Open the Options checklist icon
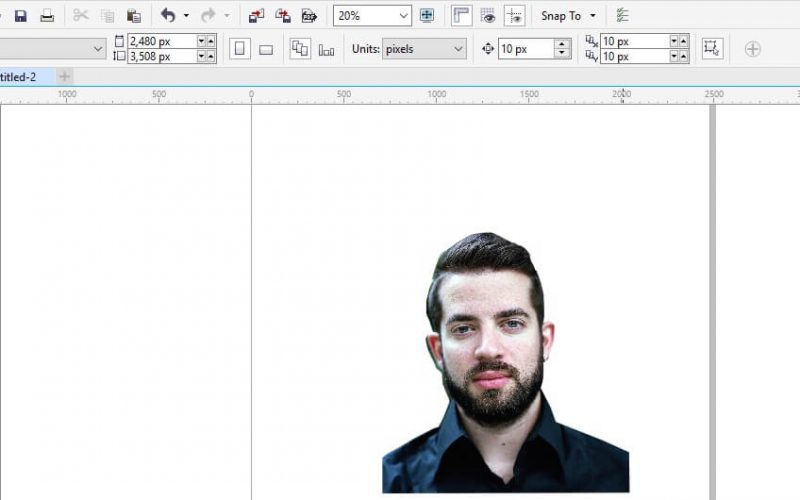 (x=622, y=16)
